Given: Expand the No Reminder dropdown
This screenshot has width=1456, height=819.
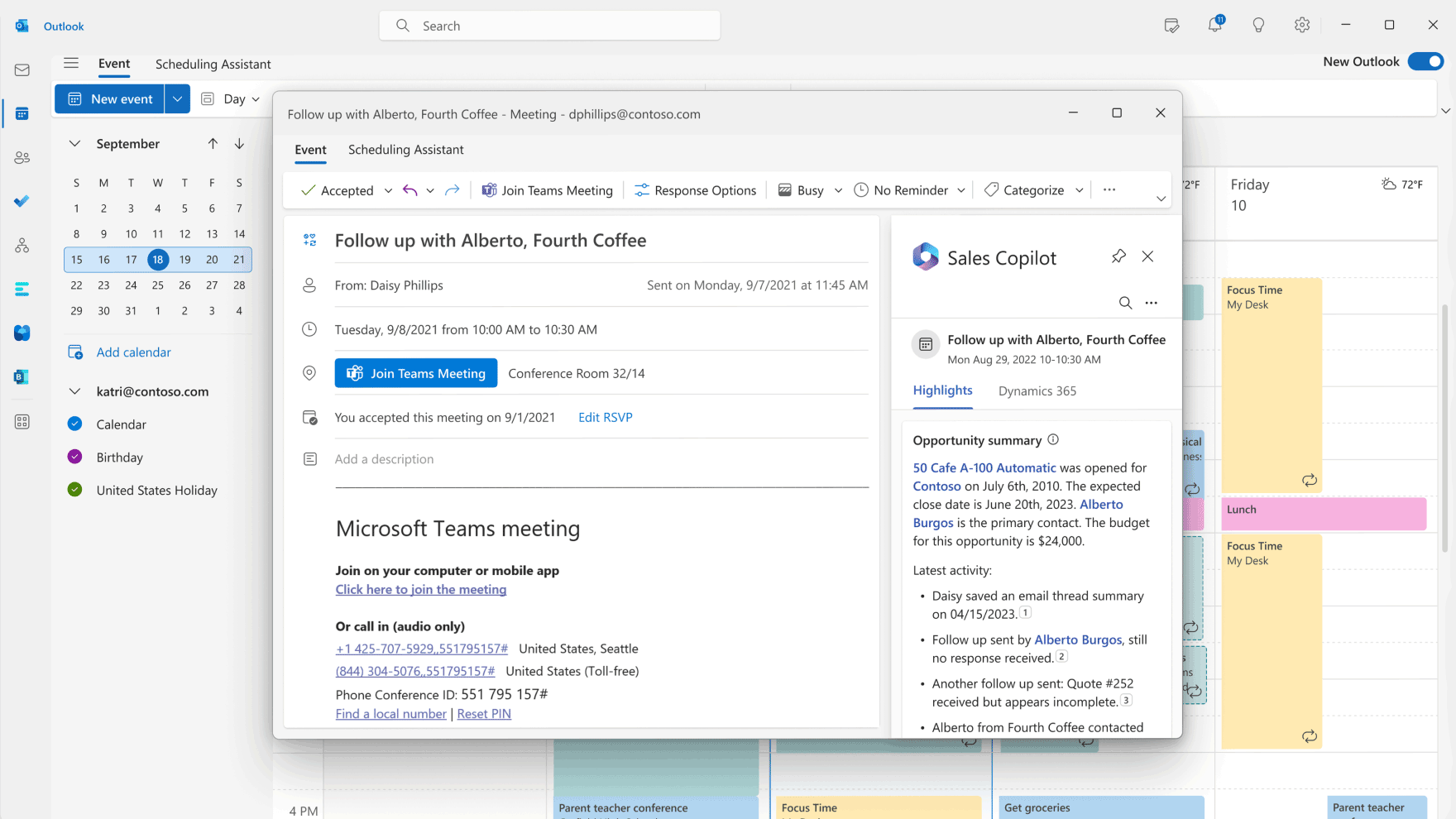Looking at the screenshot, I should 960,190.
